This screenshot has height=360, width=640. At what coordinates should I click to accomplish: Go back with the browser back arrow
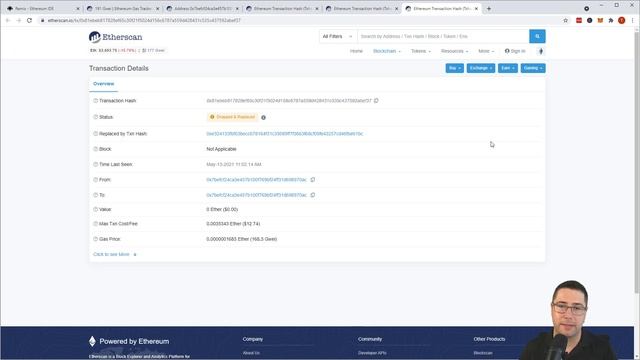coord(8,20)
